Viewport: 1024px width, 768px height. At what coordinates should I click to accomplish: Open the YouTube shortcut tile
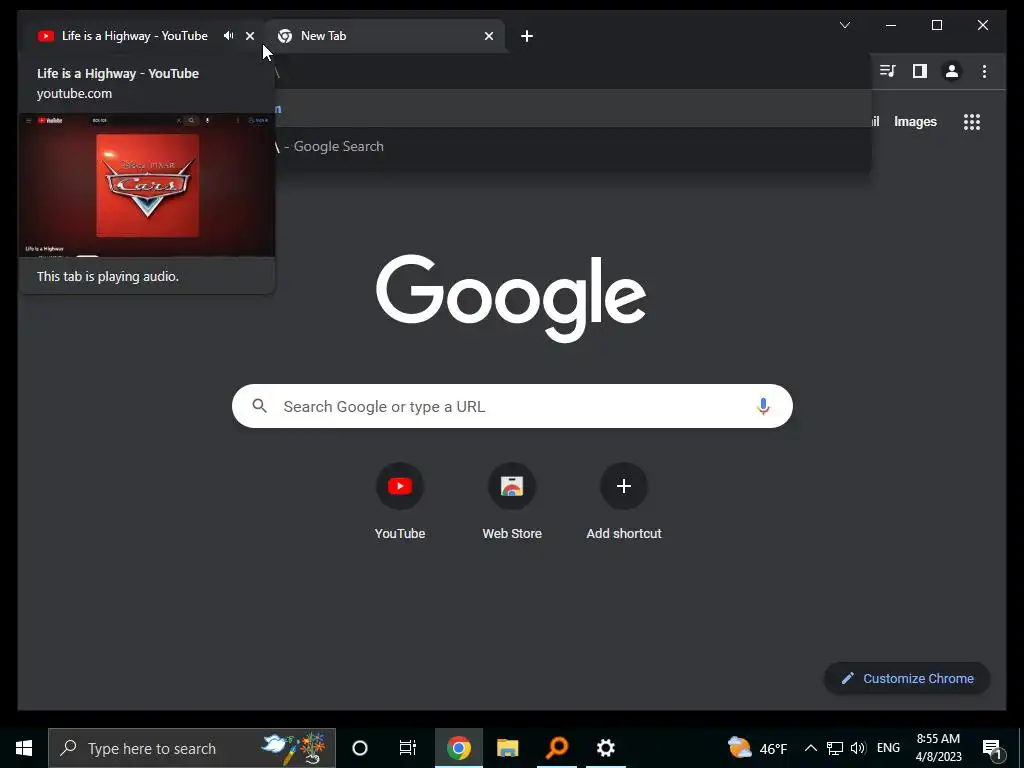pos(400,502)
